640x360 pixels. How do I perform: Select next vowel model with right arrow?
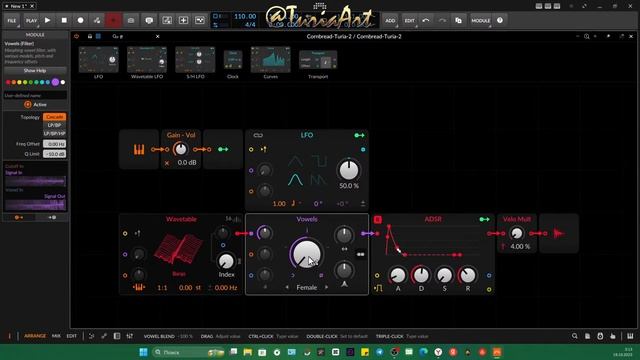coord(326,287)
